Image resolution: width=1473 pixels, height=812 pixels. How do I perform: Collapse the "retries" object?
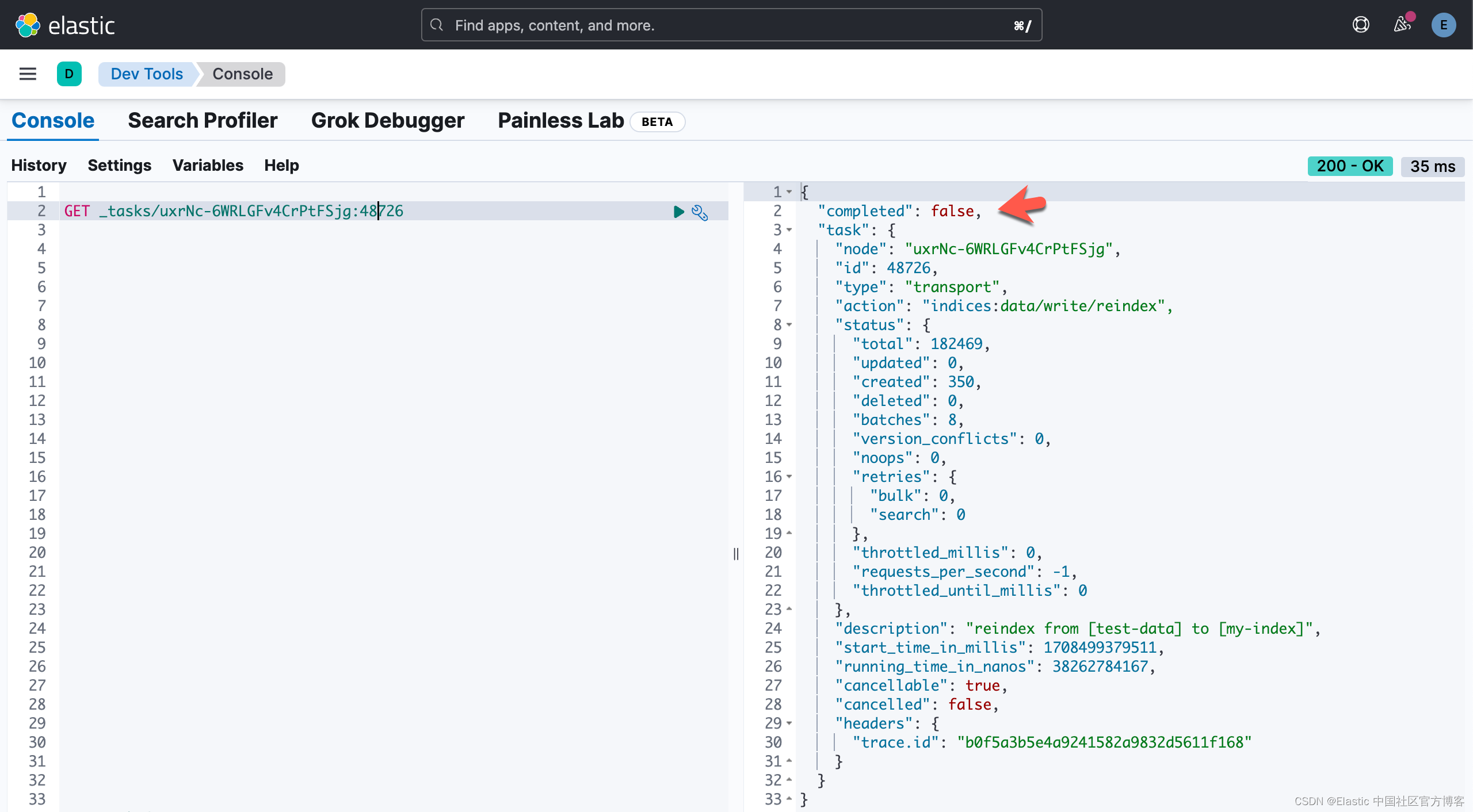tap(788, 476)
